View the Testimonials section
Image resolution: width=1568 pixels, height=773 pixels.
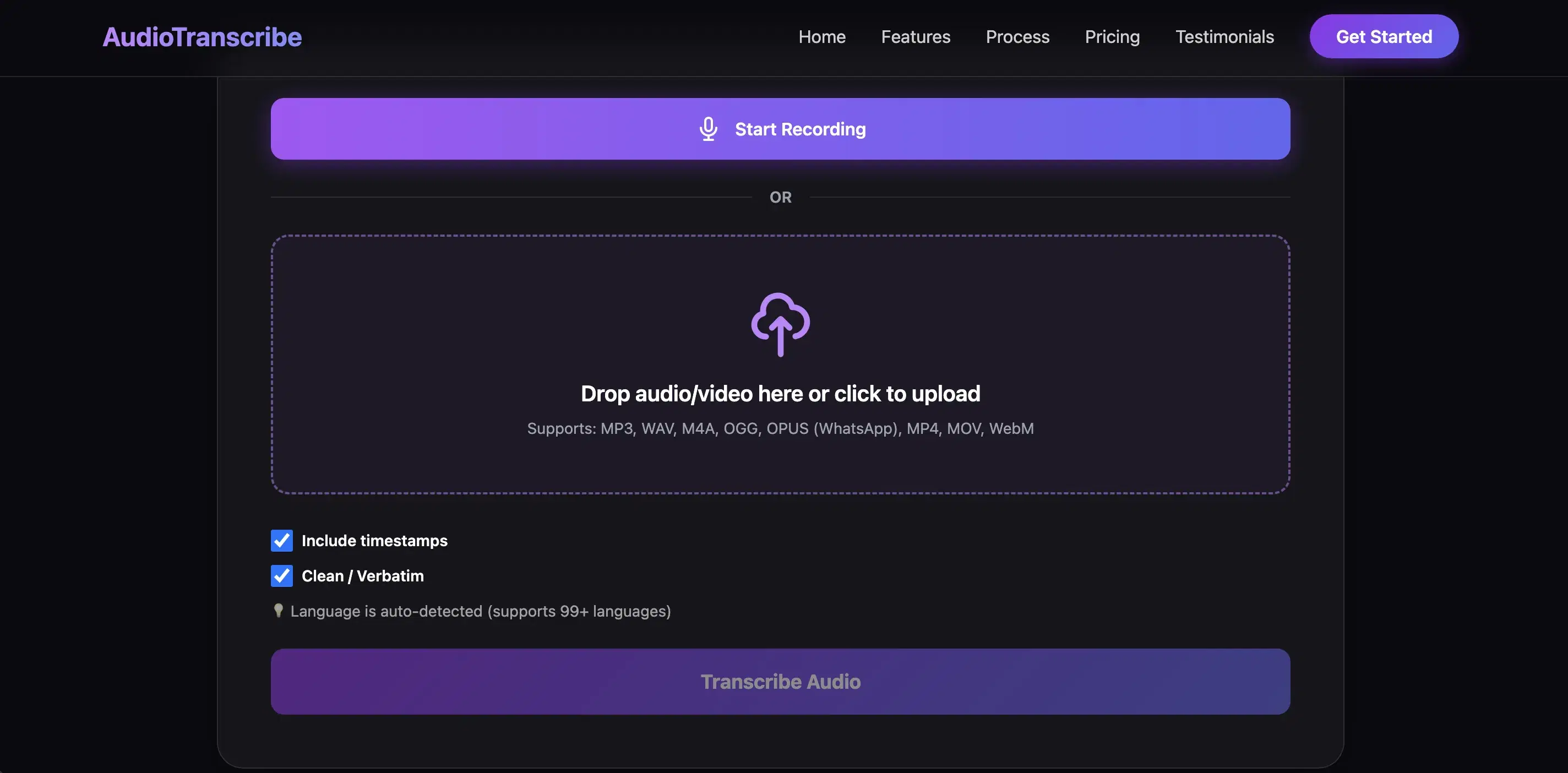pos(1224,36)
